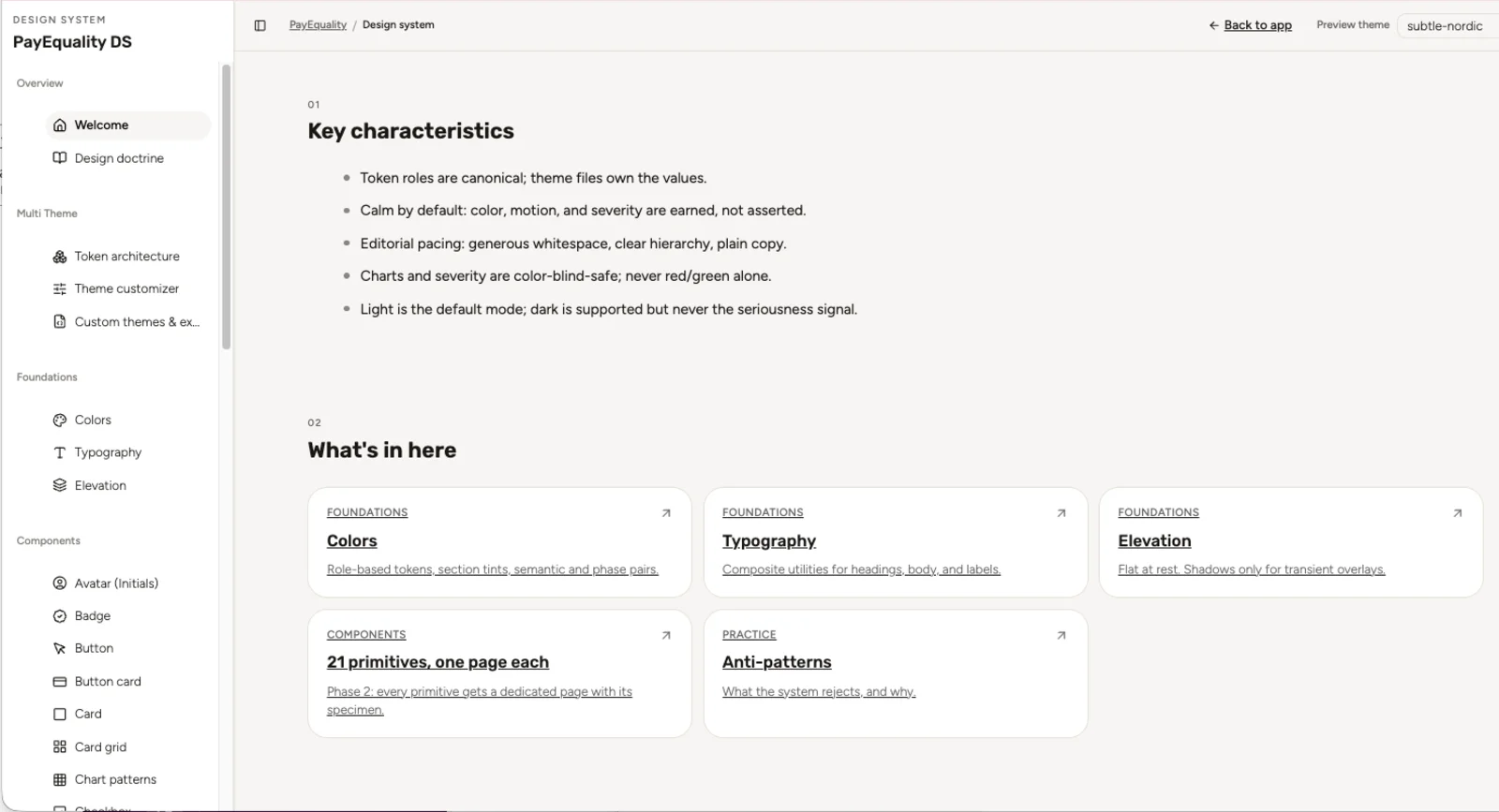The image size is (1499, 812).
Task: Click the Avatar (Initials) icon
Action: tap(60, 583)
